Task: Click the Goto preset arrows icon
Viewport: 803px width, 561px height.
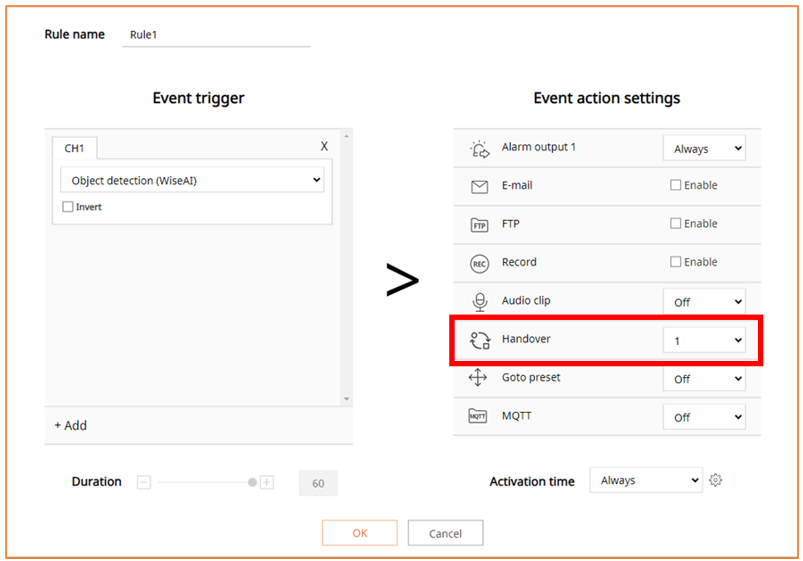Action: 478,378
